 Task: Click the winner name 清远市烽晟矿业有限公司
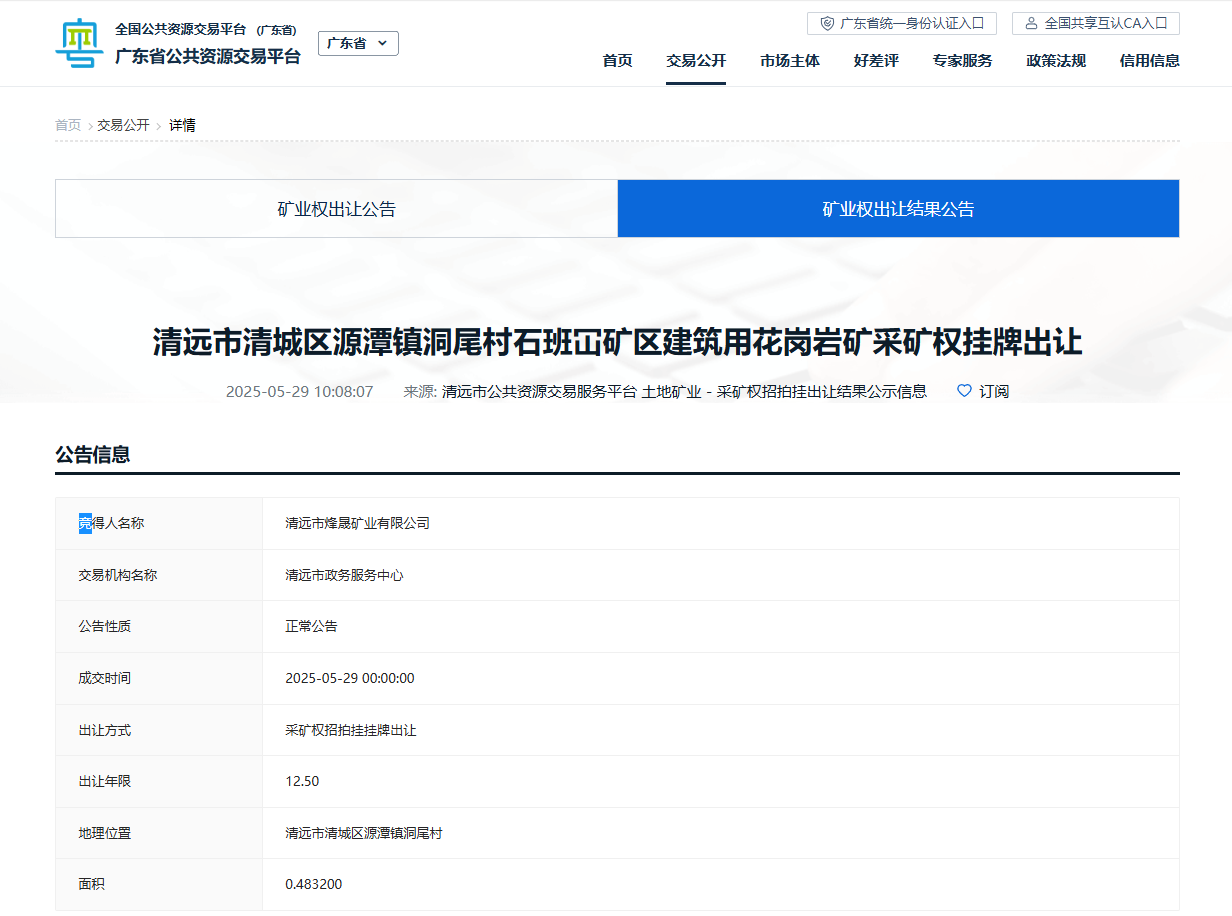click(x=357, y=523)
